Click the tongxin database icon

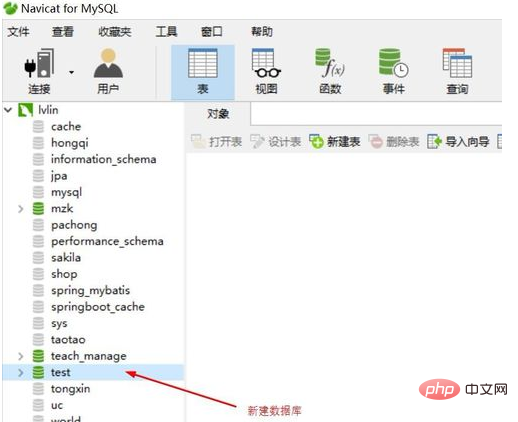[x=38, y=389]
